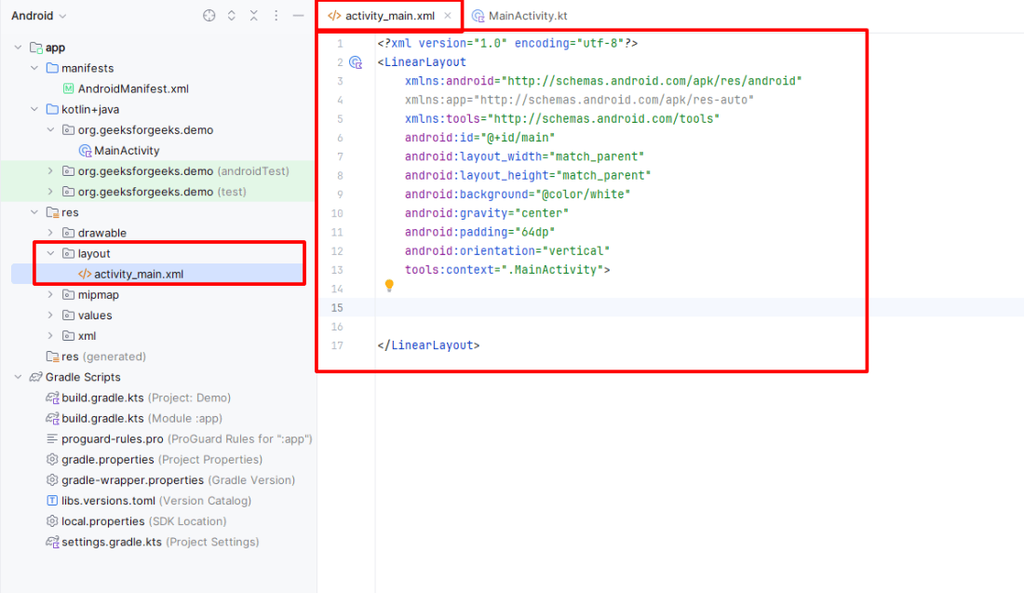This screenshot has width=1024, height=593.
Task: Click the android:id="@+id/main" attribute line
Action: [x=480, y=138]
